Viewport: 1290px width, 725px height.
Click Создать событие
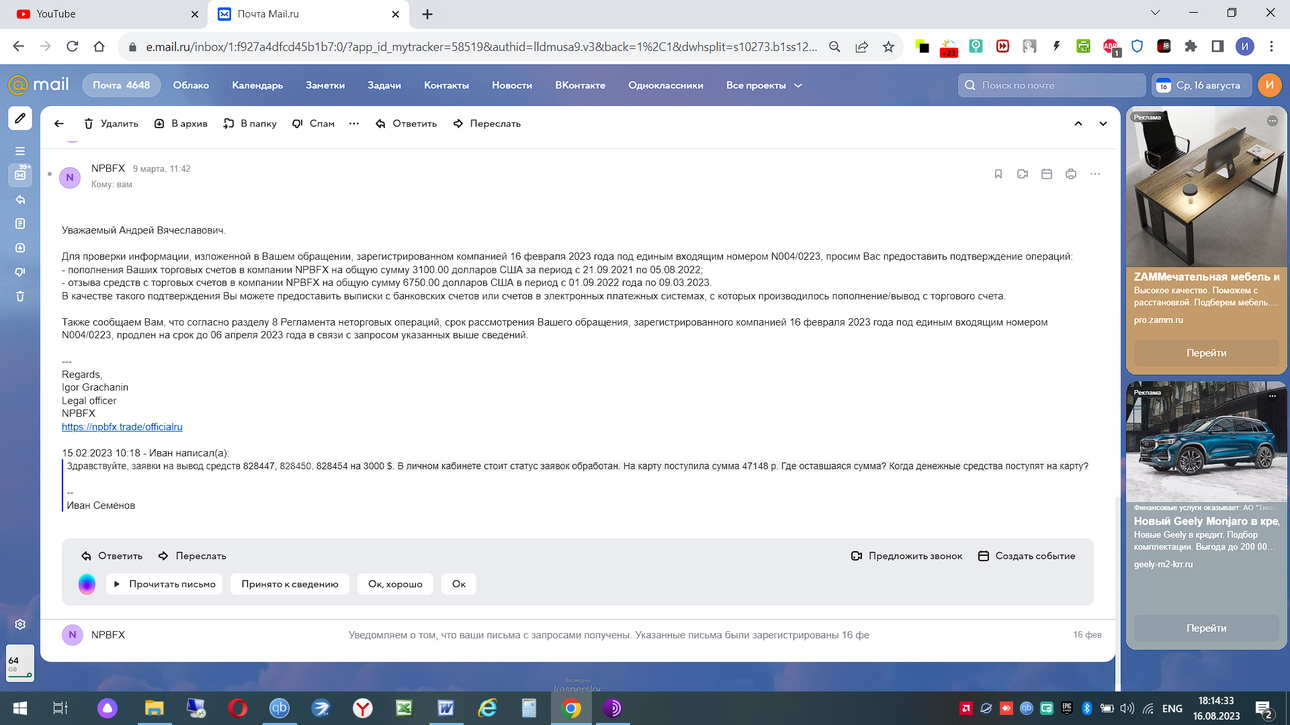pyautogui.click(x=1026, y=556)
